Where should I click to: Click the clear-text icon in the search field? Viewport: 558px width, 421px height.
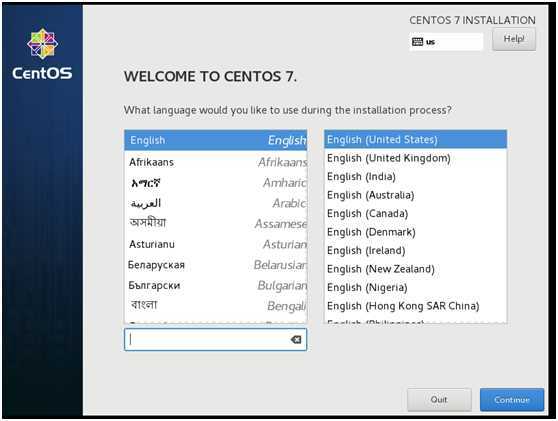click(x=296, y=340)
